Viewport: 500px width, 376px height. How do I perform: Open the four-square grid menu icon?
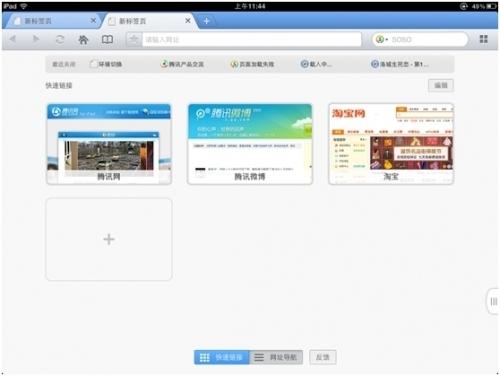[484, 39]
